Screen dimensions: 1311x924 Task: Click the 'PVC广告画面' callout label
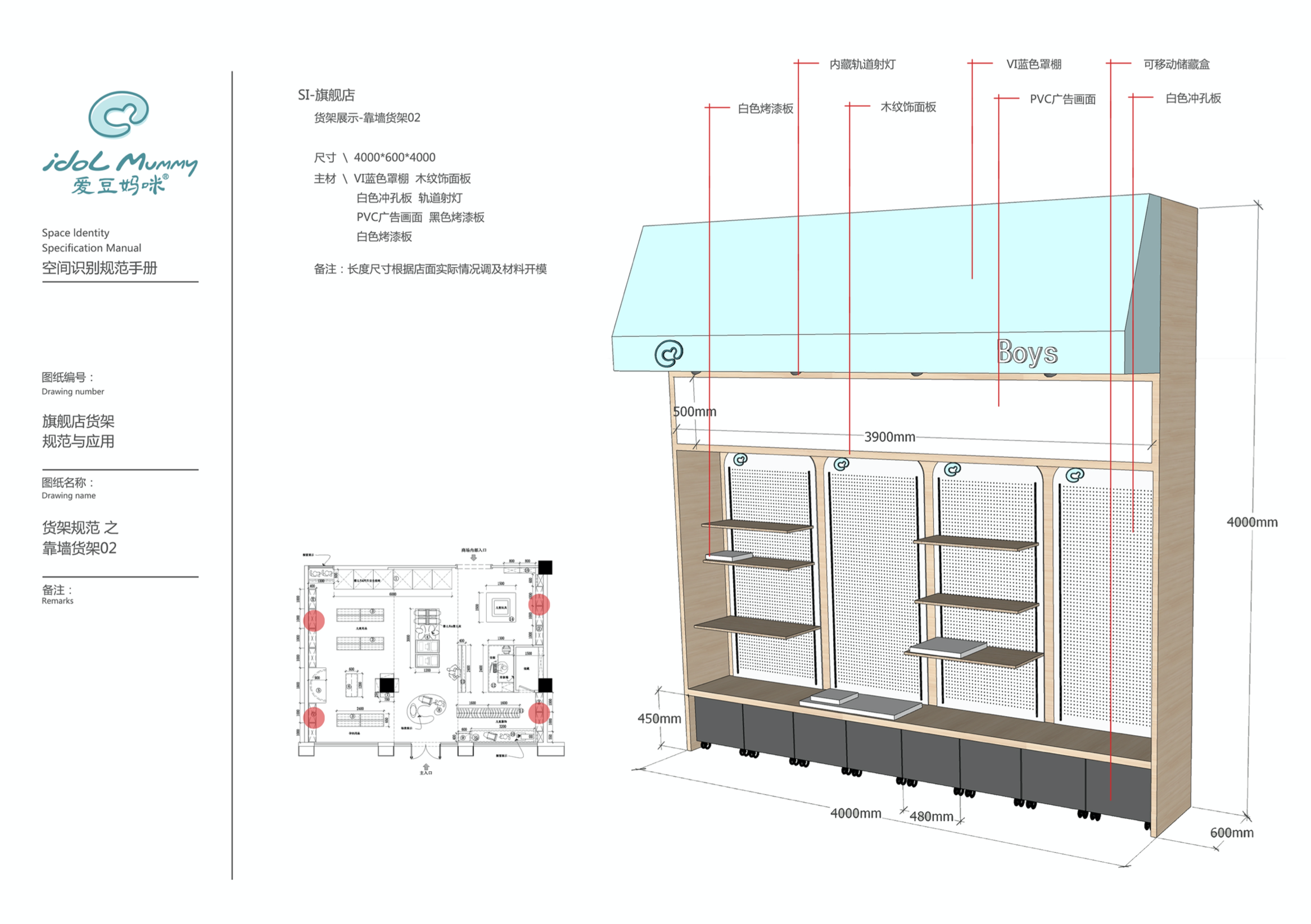1063,99
